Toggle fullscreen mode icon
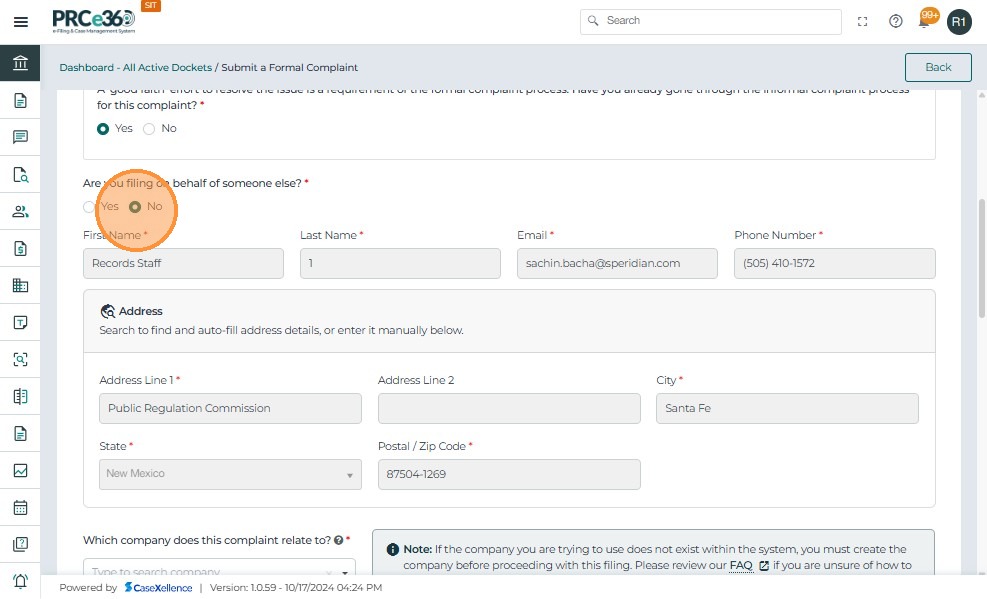 pyautogui.click(x=863, y=21)
